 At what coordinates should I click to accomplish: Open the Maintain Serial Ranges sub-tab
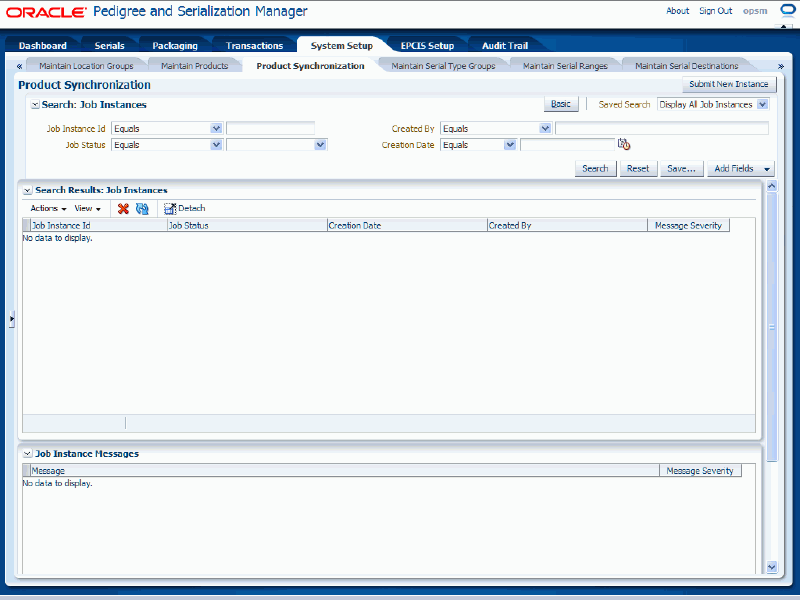pos(565,66)
